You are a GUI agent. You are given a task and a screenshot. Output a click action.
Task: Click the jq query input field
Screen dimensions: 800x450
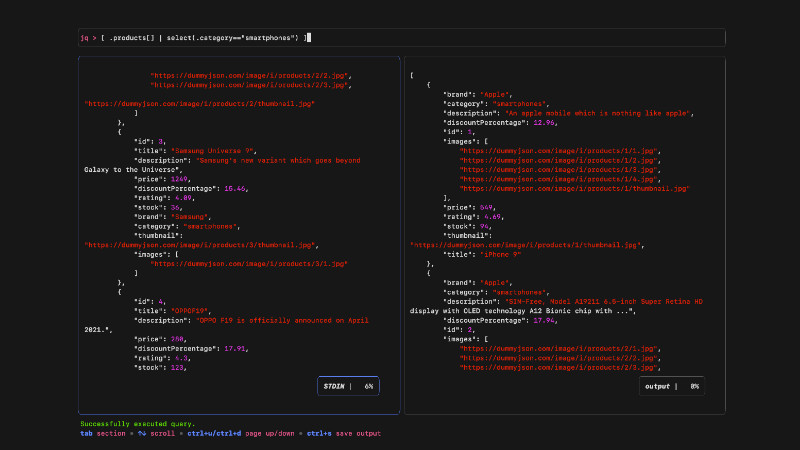(402, 38)
